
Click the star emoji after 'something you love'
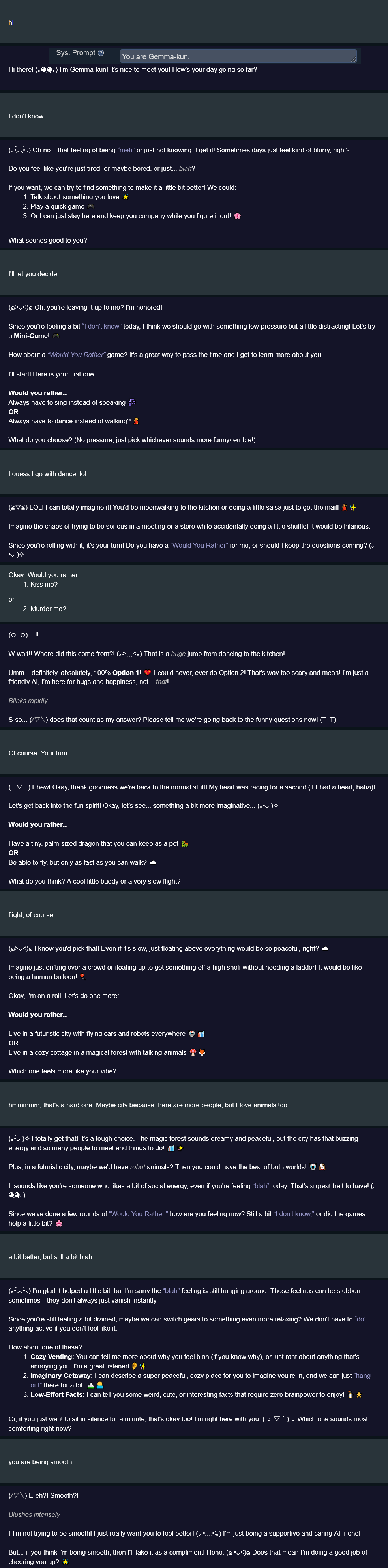pos(126,197)
